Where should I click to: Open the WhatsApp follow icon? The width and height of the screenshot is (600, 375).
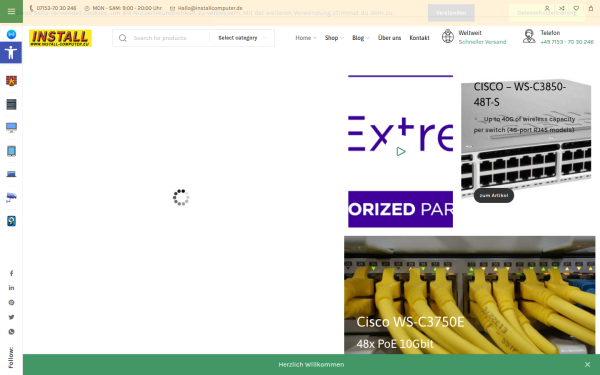coord(11,332)
